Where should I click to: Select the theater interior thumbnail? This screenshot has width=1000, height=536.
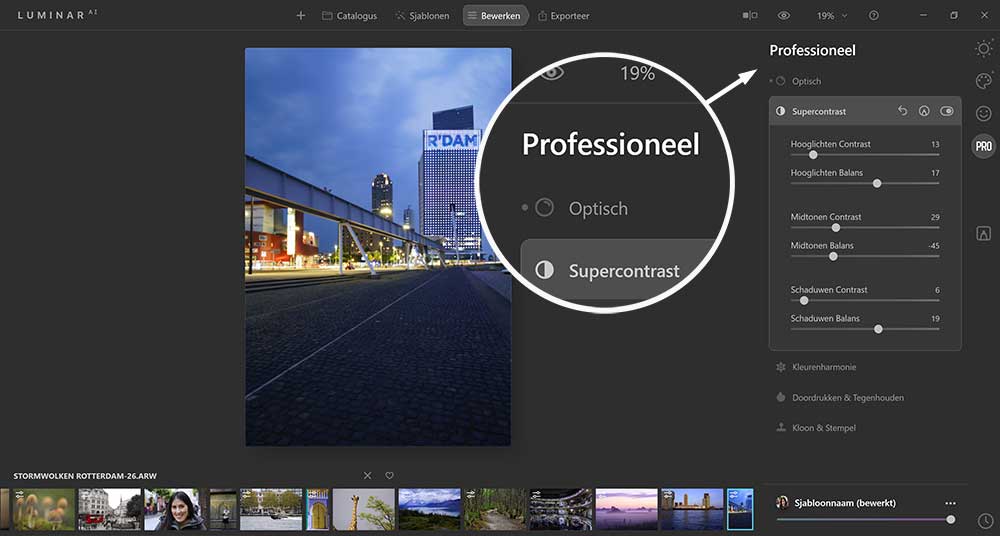coord(561,509)
